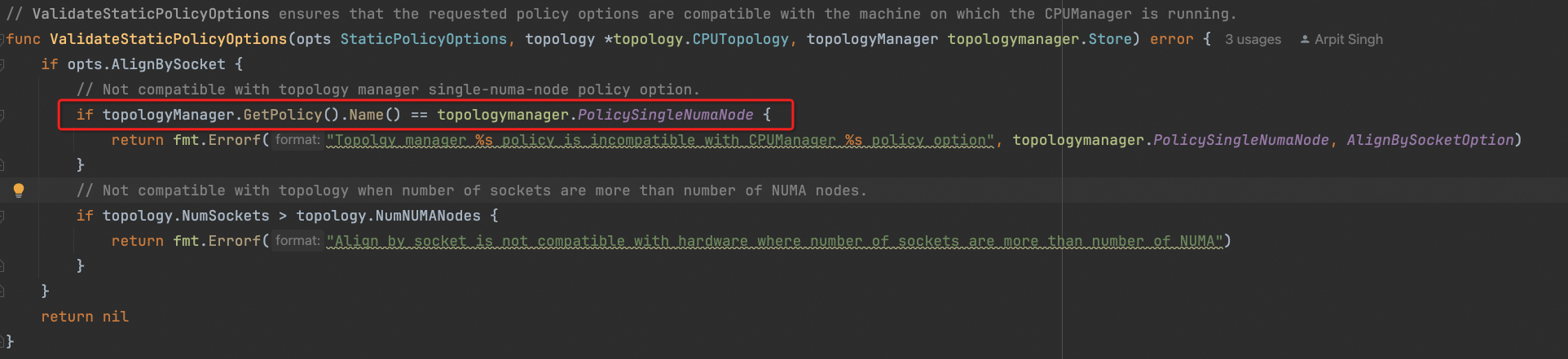
Task: Click the second 'format:' parameter hint
Action: click(x=297, y=241)
